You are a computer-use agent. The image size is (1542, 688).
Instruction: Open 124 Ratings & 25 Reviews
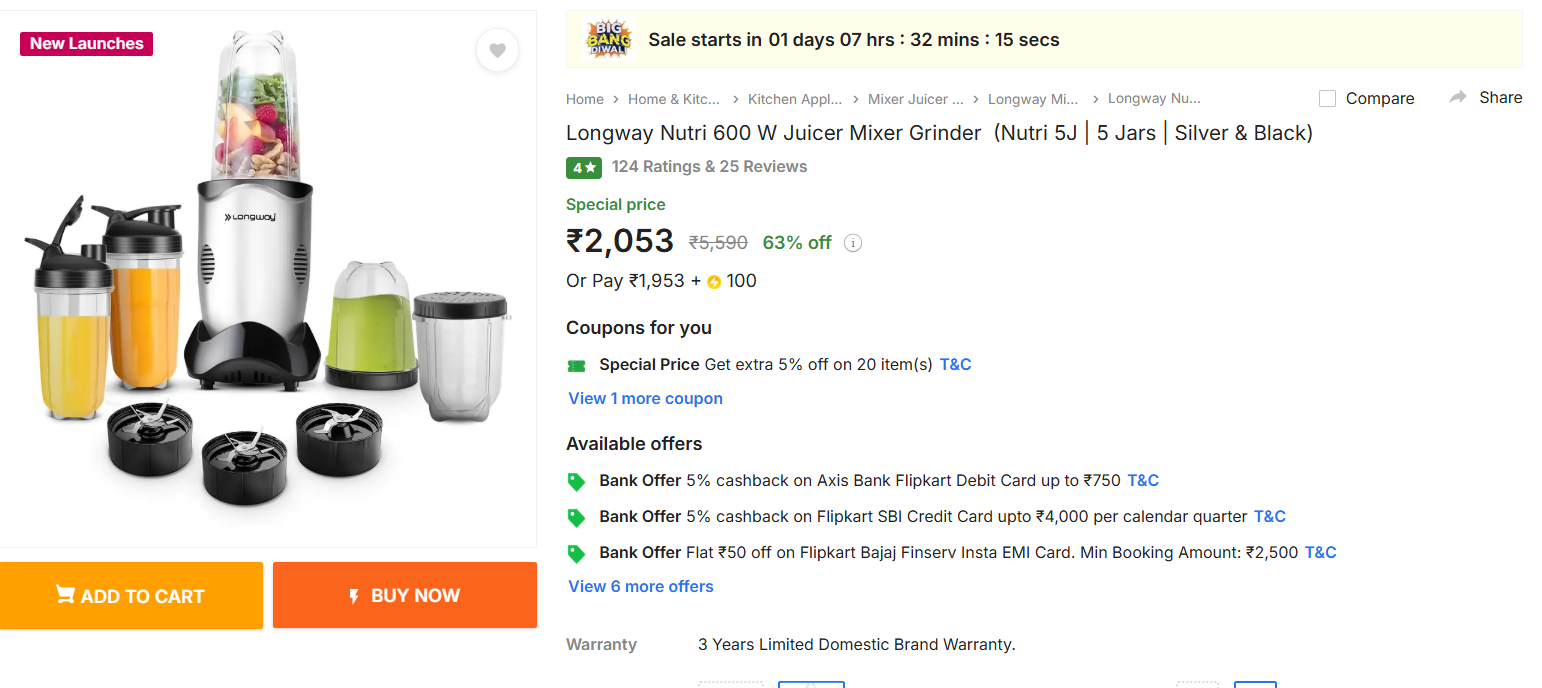pyautogui.click(x=709, y=167)
